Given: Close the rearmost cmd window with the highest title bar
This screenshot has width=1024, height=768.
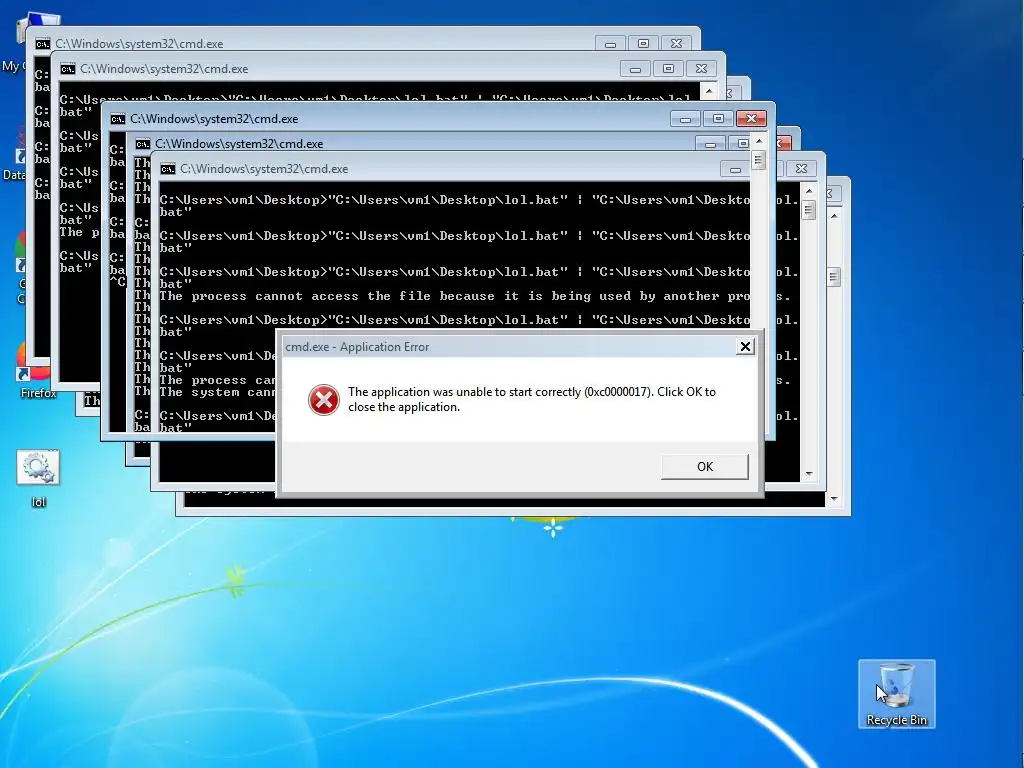Looking at the screenshot, I should coord(677,44).
